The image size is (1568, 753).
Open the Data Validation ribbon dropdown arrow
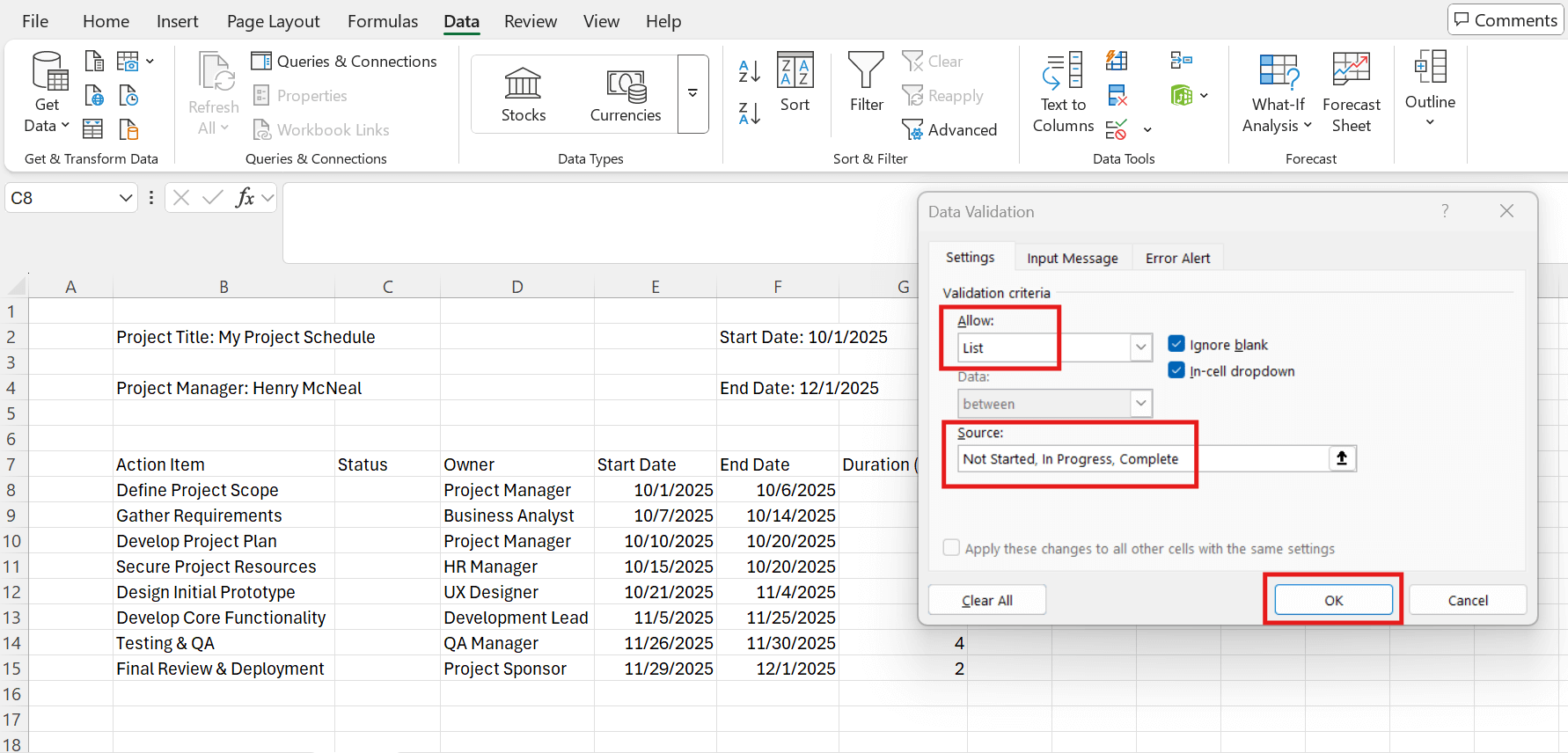tap(1147, 130)
